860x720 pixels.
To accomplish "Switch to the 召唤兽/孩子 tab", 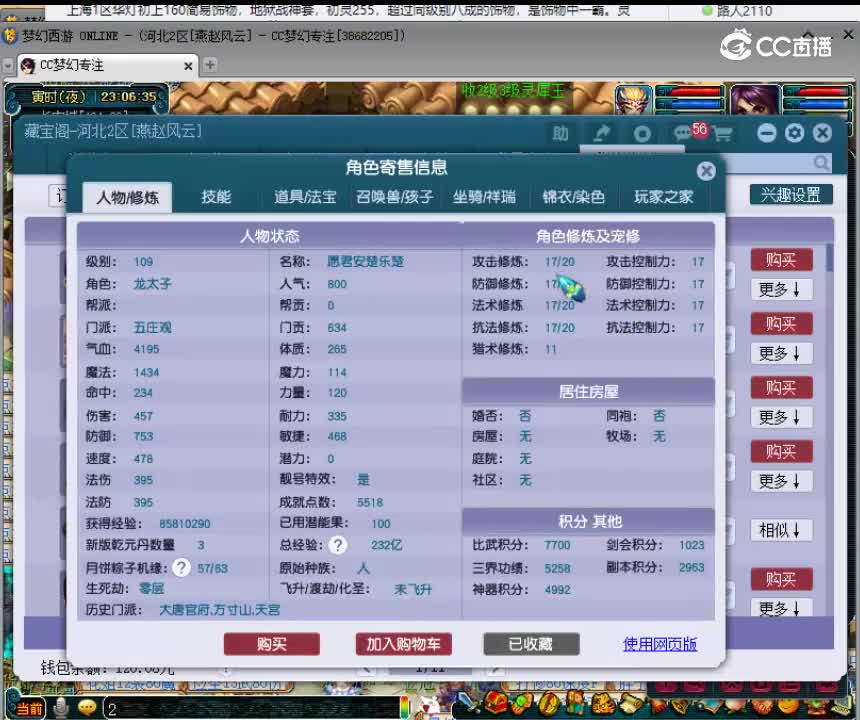I will tap(394, 197).
